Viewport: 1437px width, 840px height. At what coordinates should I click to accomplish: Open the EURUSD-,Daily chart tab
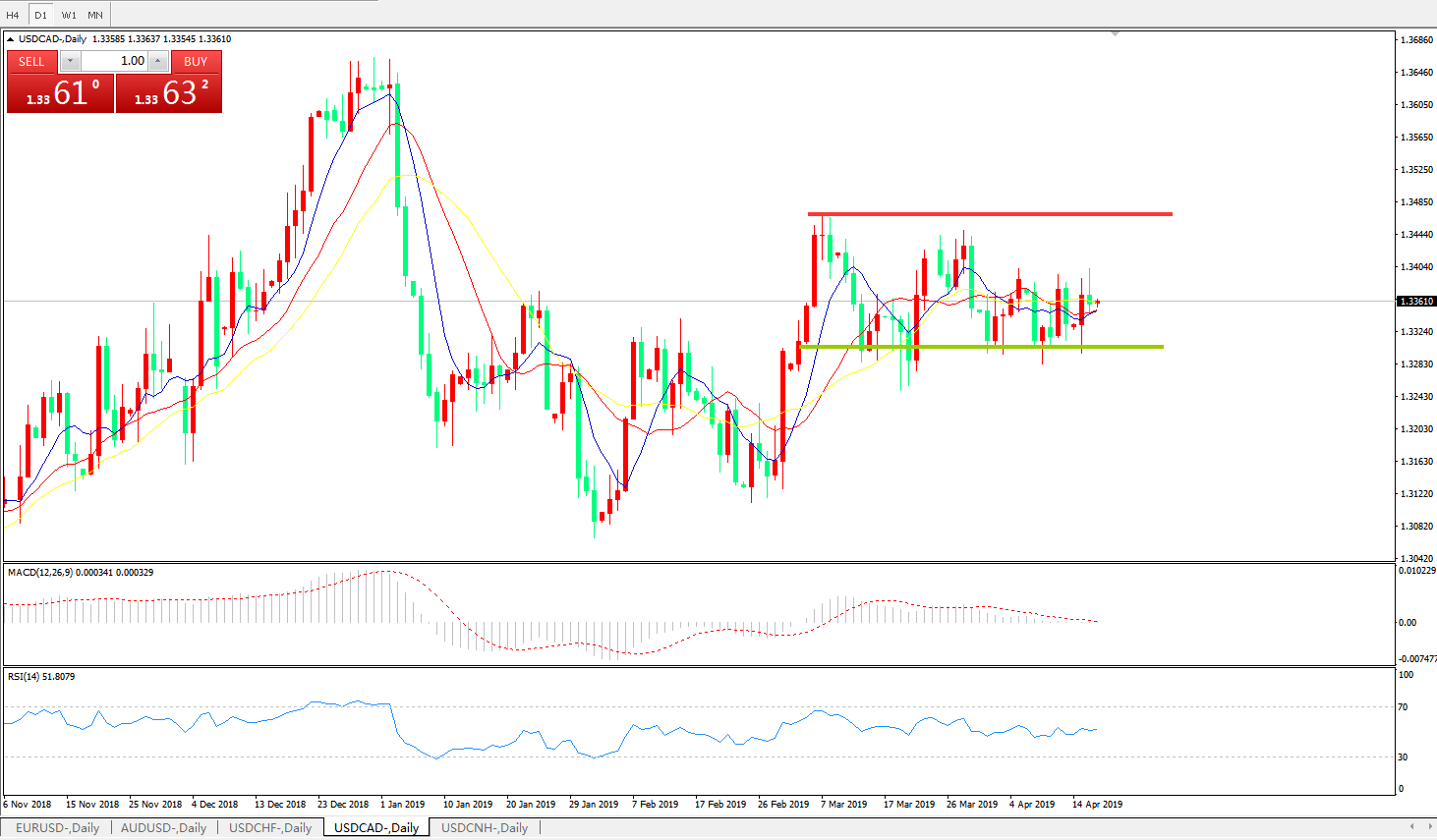point(57,828)
